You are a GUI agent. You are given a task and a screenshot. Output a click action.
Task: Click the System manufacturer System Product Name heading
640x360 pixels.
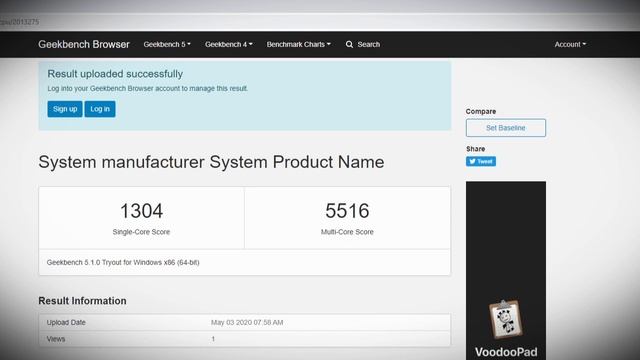click(211, 162)
